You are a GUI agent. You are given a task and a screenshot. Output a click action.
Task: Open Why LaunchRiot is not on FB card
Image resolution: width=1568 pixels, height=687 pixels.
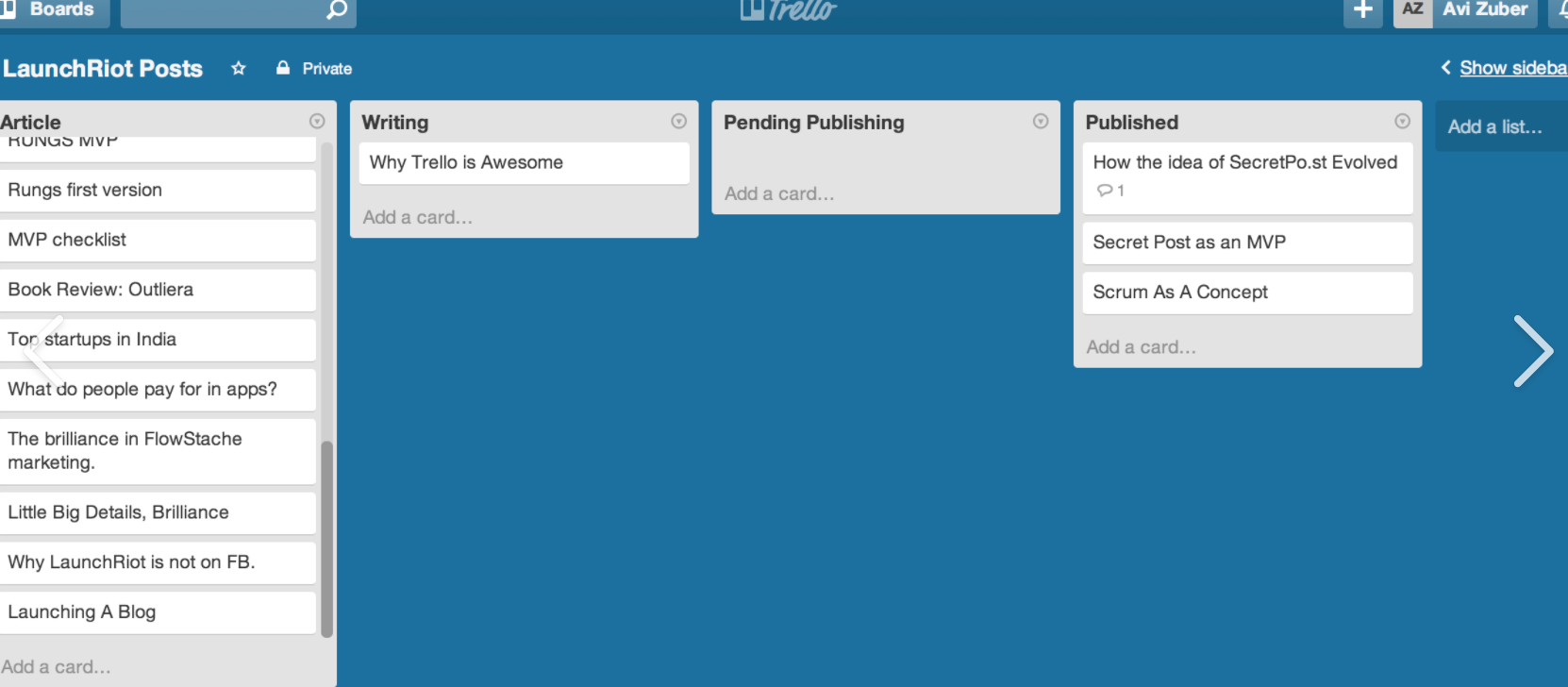[x=158, y=562]
